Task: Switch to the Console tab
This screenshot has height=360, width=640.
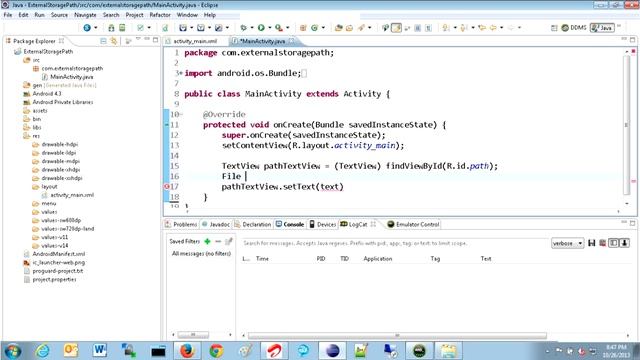Action: coord(290,224)
